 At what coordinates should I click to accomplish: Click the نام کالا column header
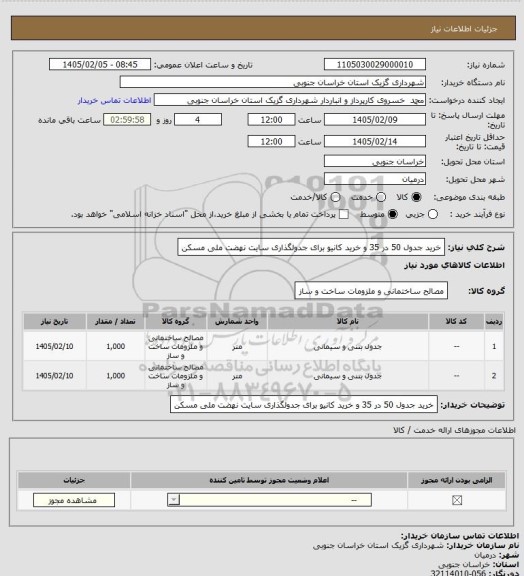[348, 321]
